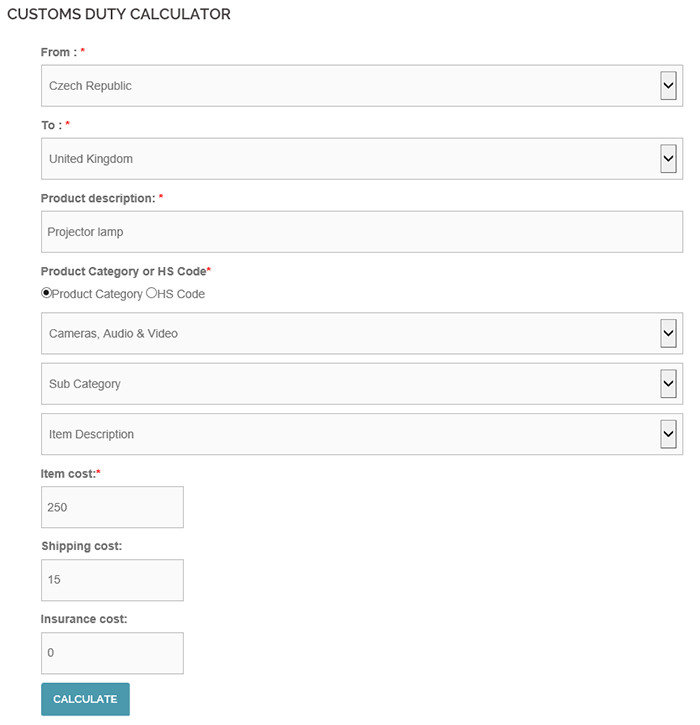Click the To country dropdown arrow

669,158
